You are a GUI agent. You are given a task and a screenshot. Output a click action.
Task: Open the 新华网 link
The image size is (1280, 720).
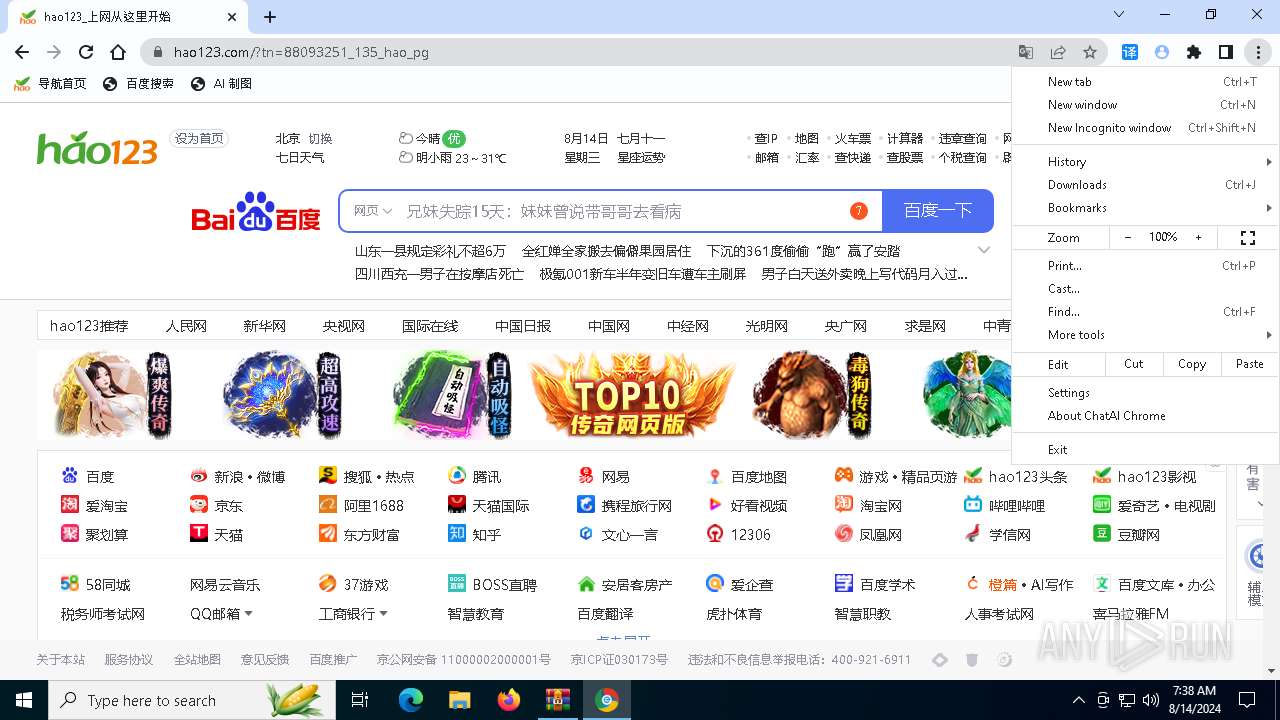pos(264,325)
